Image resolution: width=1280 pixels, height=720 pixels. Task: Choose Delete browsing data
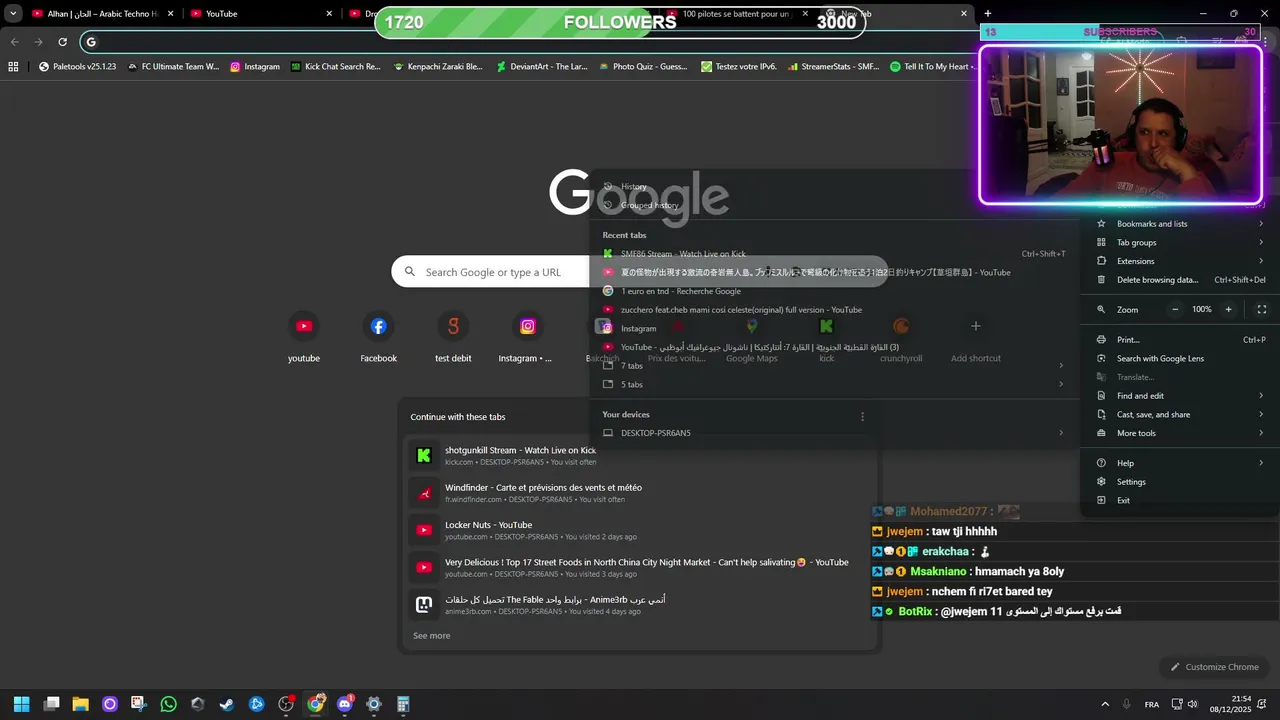[x=1180, y=280]
